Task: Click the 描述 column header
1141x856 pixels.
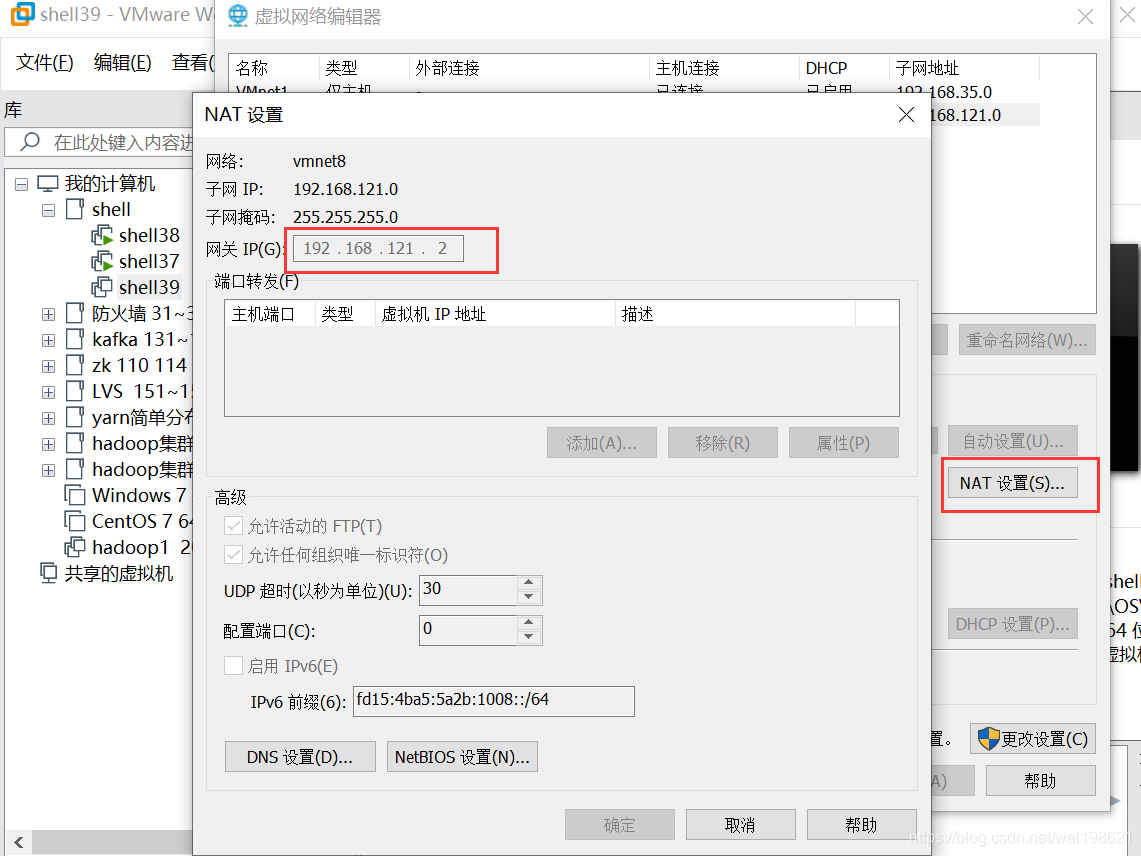Action: pos(735,314)
